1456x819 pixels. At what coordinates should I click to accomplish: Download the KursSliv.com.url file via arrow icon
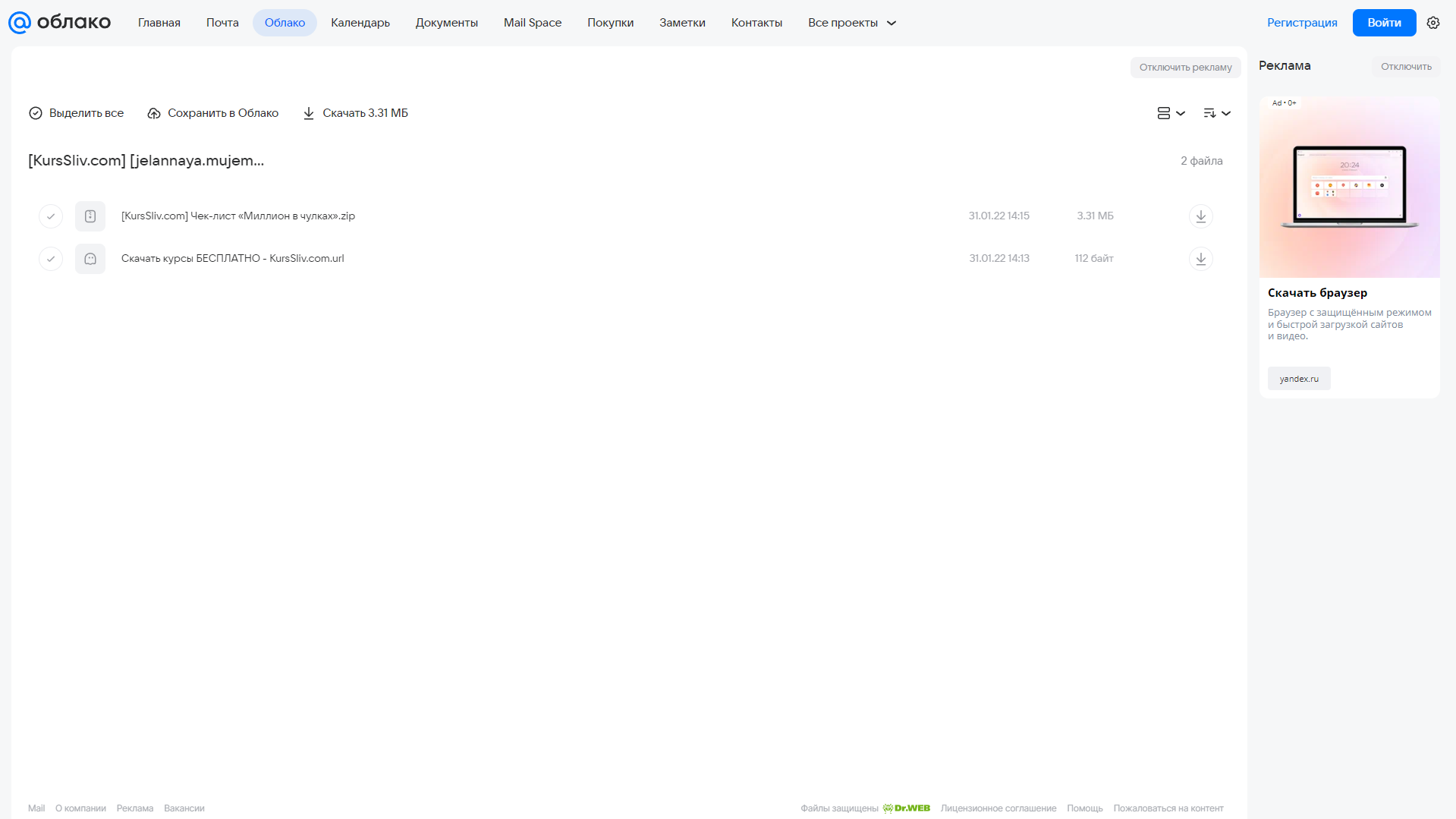pos(1200,259)
